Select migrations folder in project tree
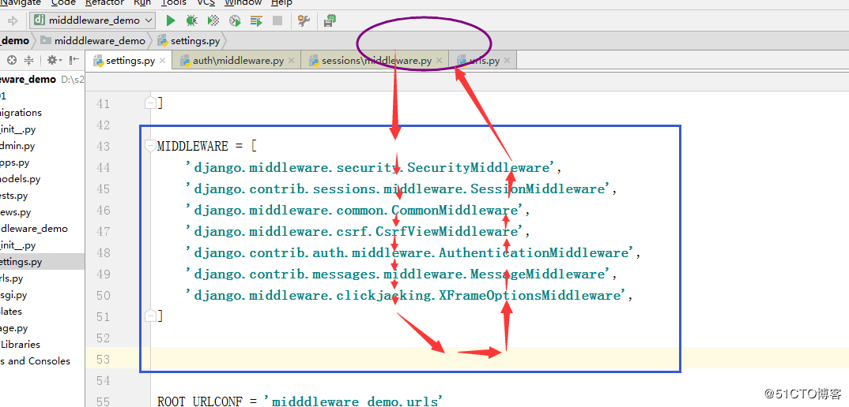The height and width of the screenshot is (407, 849). pyautogui.click(x=21, y=113)
